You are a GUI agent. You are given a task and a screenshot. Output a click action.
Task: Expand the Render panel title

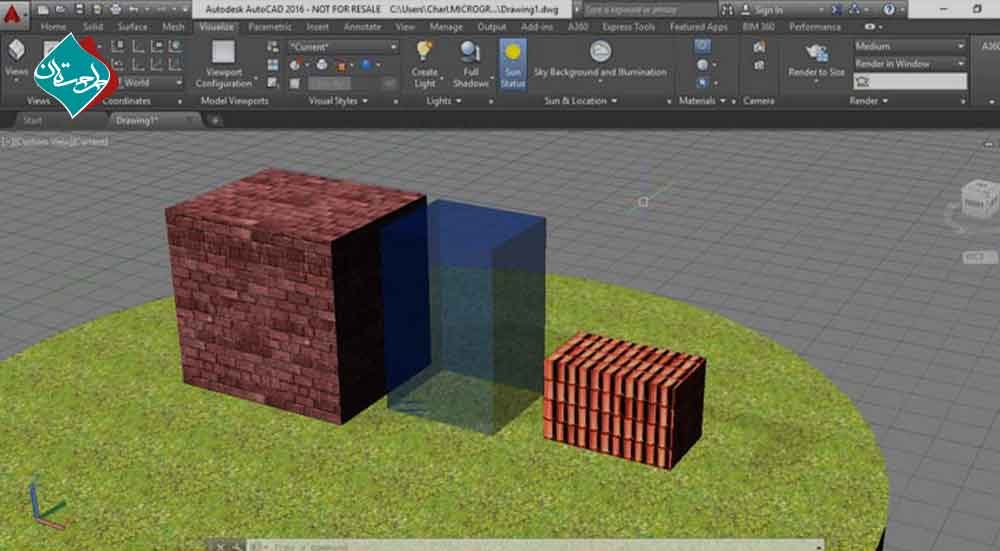pos(869,101)
